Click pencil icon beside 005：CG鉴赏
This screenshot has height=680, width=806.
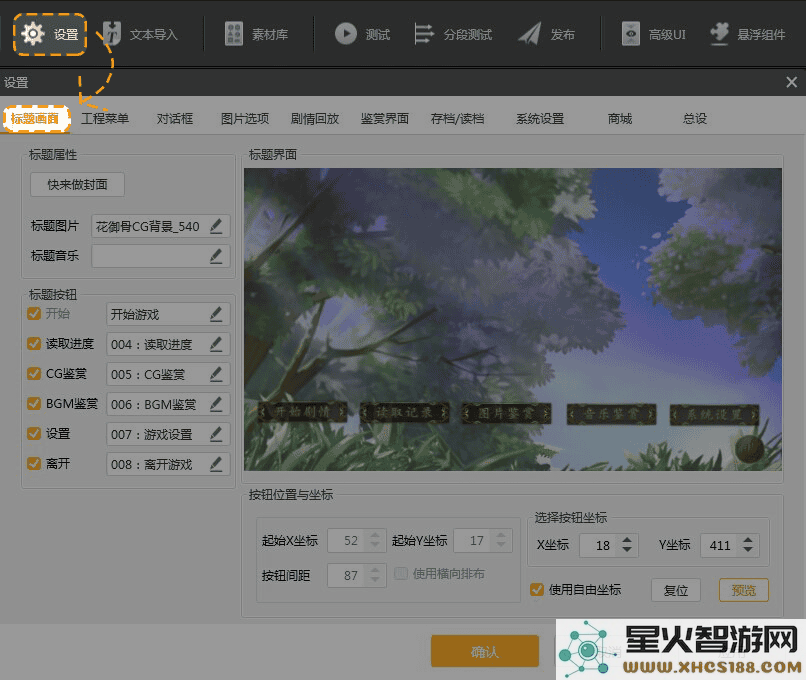pyautogui.click(x=216, y=374)
